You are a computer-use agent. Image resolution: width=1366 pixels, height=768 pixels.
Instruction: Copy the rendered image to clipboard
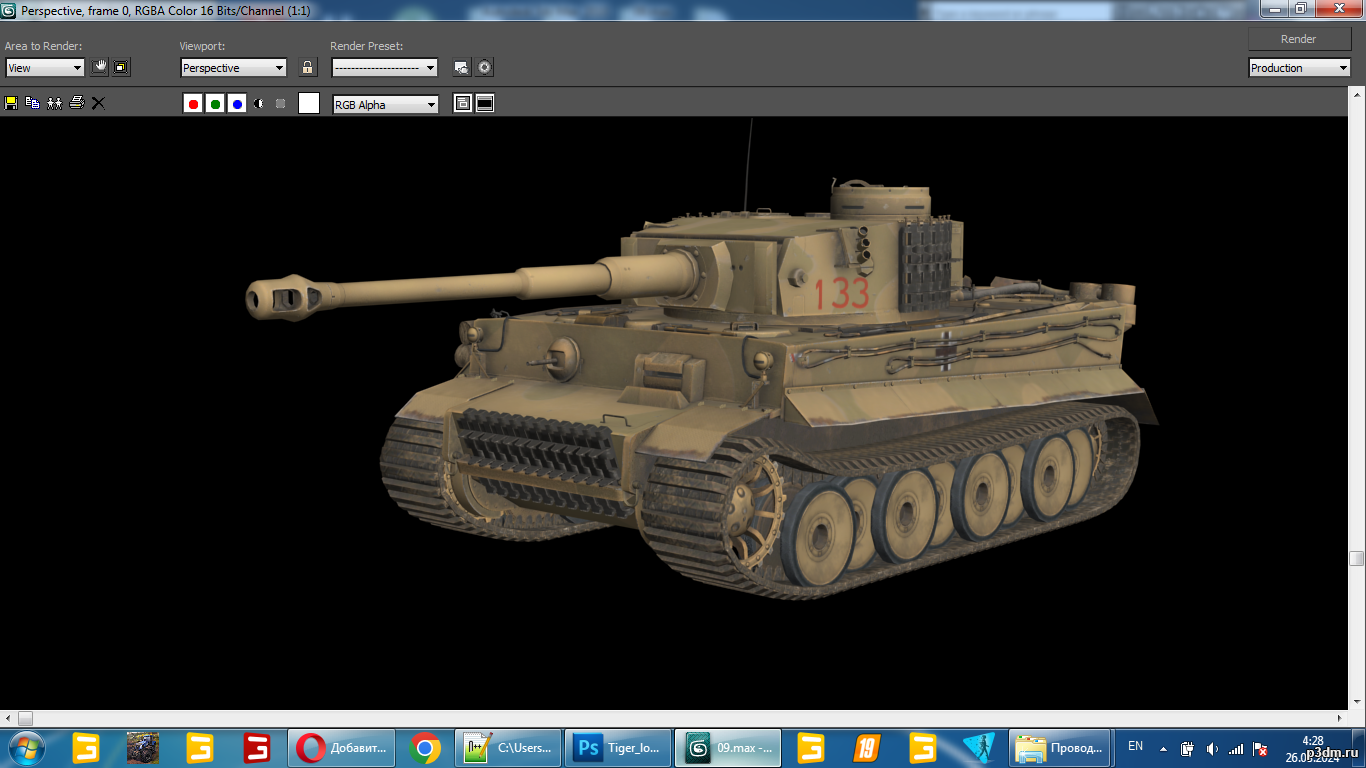[x=32, y=103]
